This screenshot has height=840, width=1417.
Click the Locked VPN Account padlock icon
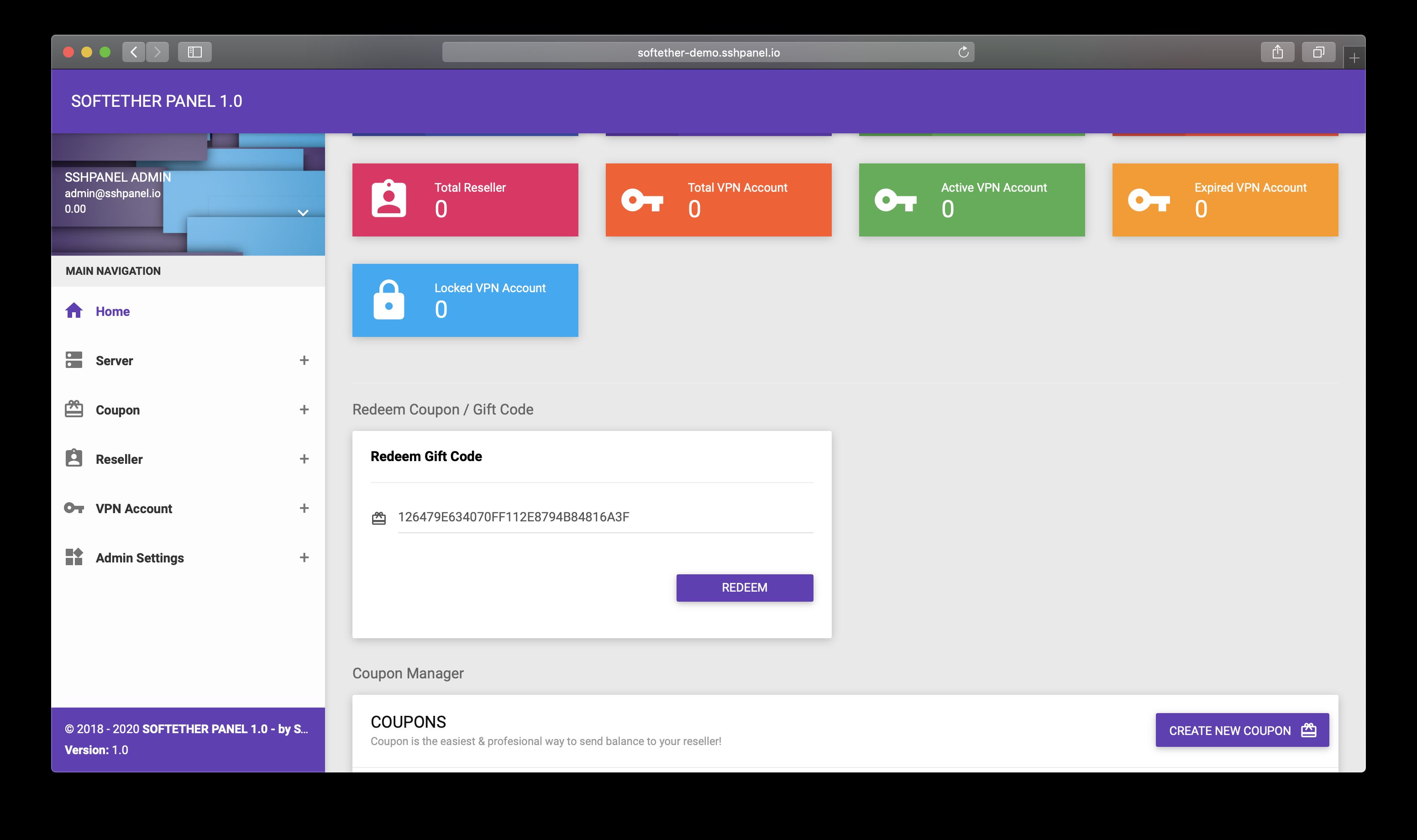[x=389, y=299]
